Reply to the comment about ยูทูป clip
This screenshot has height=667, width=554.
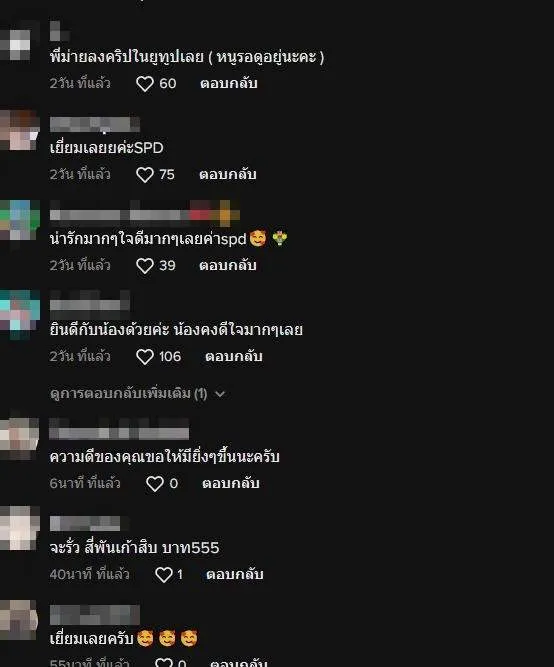click(229, 83)
